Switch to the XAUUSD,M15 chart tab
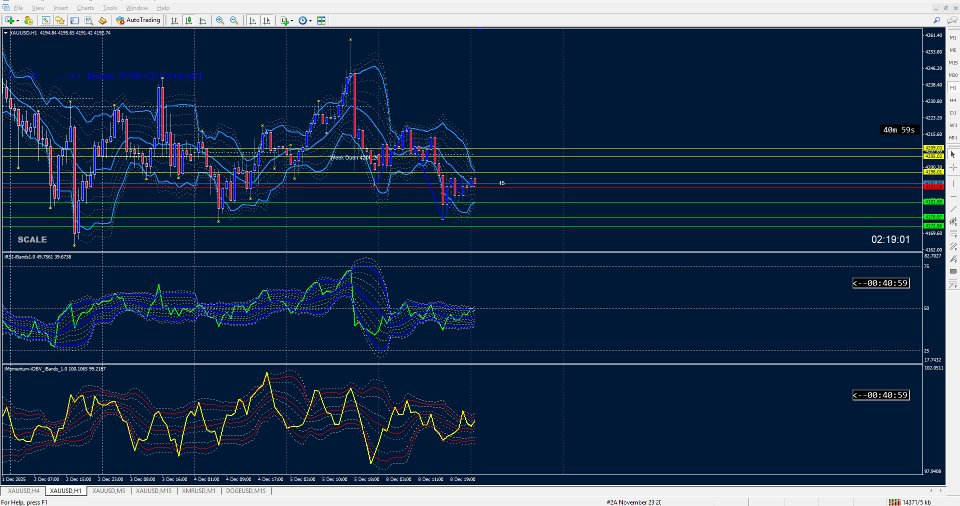960x506 pixels. (153, 491)
